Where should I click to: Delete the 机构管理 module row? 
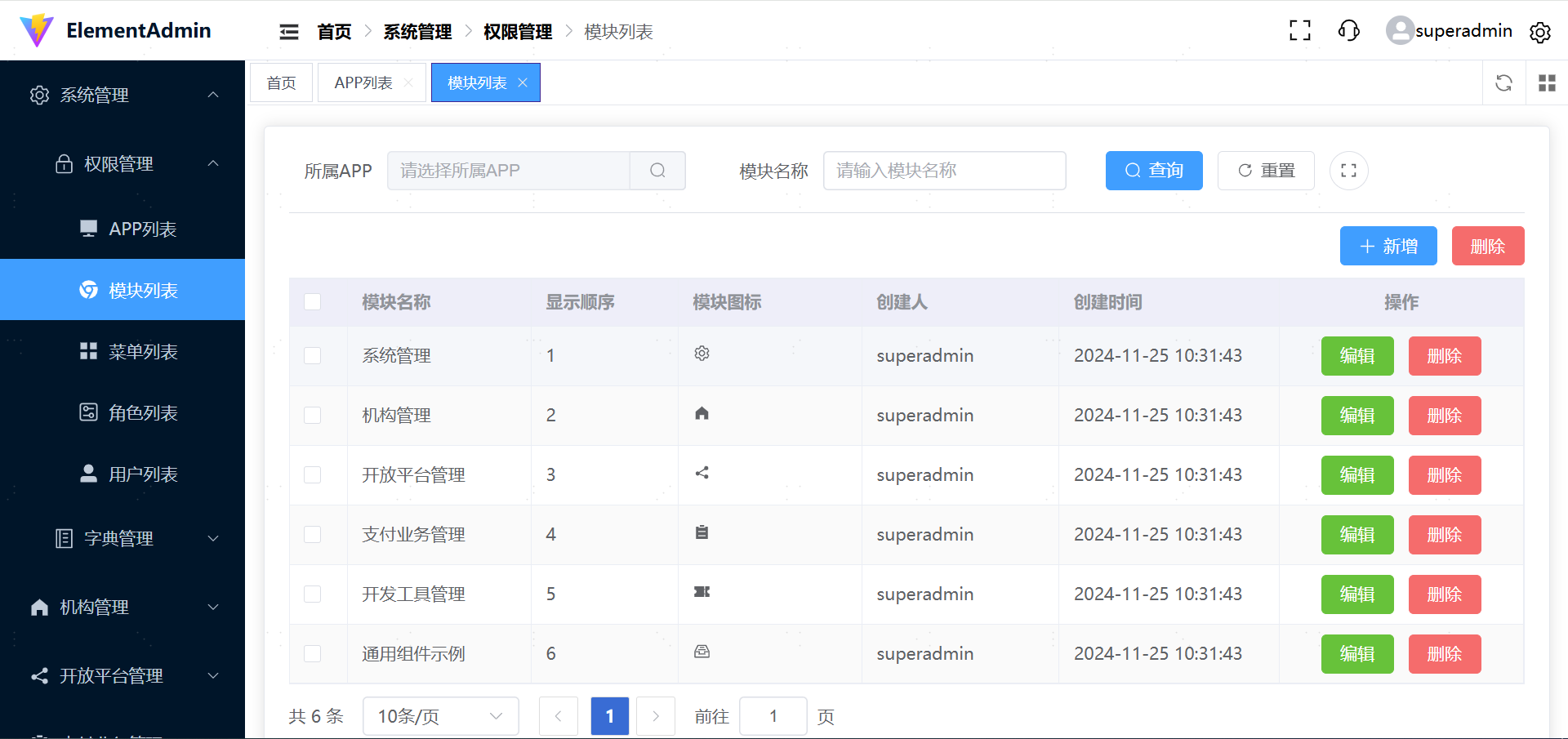point(1445,416)
